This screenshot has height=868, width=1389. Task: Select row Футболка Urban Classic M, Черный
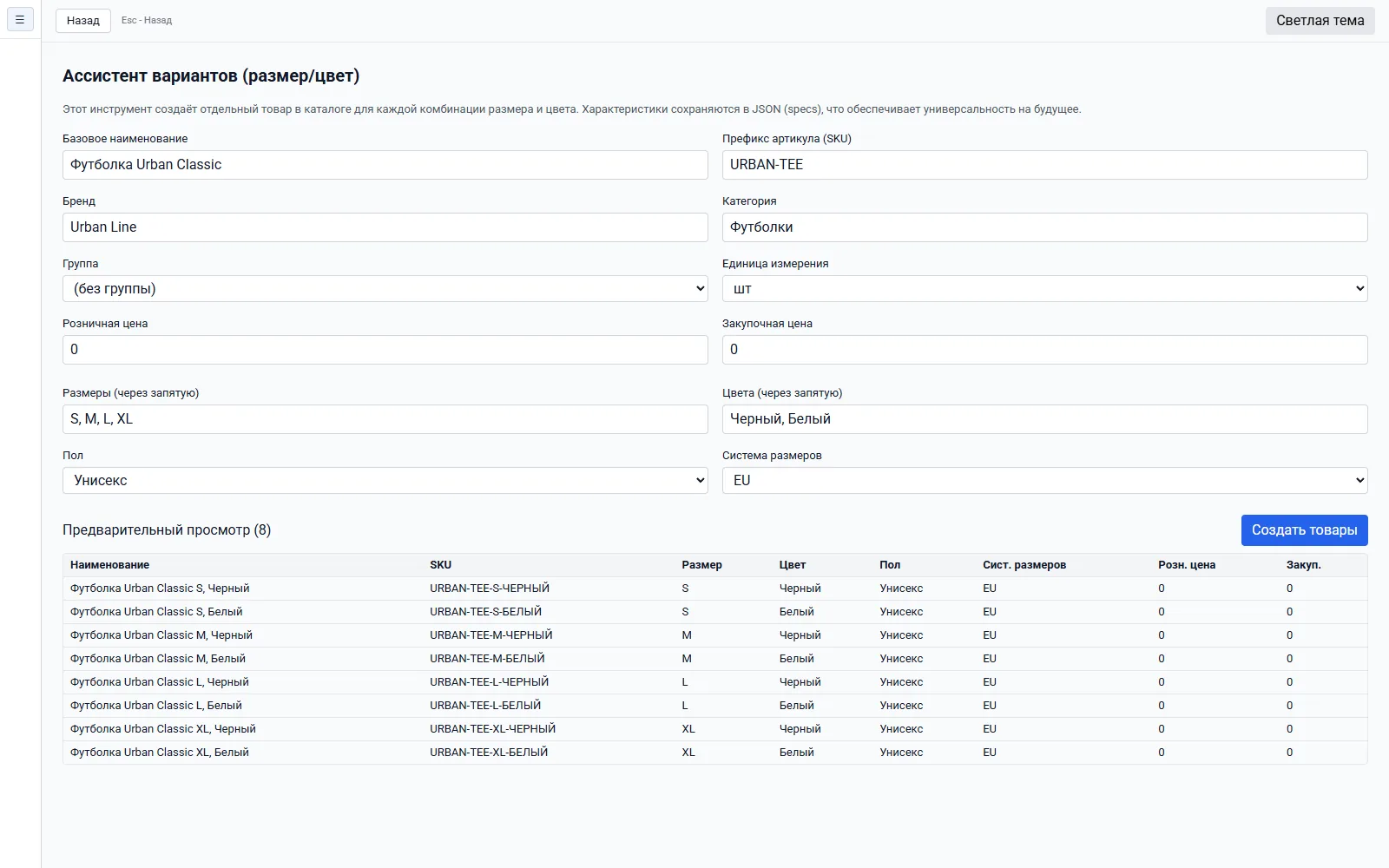(x=715, y=635)
